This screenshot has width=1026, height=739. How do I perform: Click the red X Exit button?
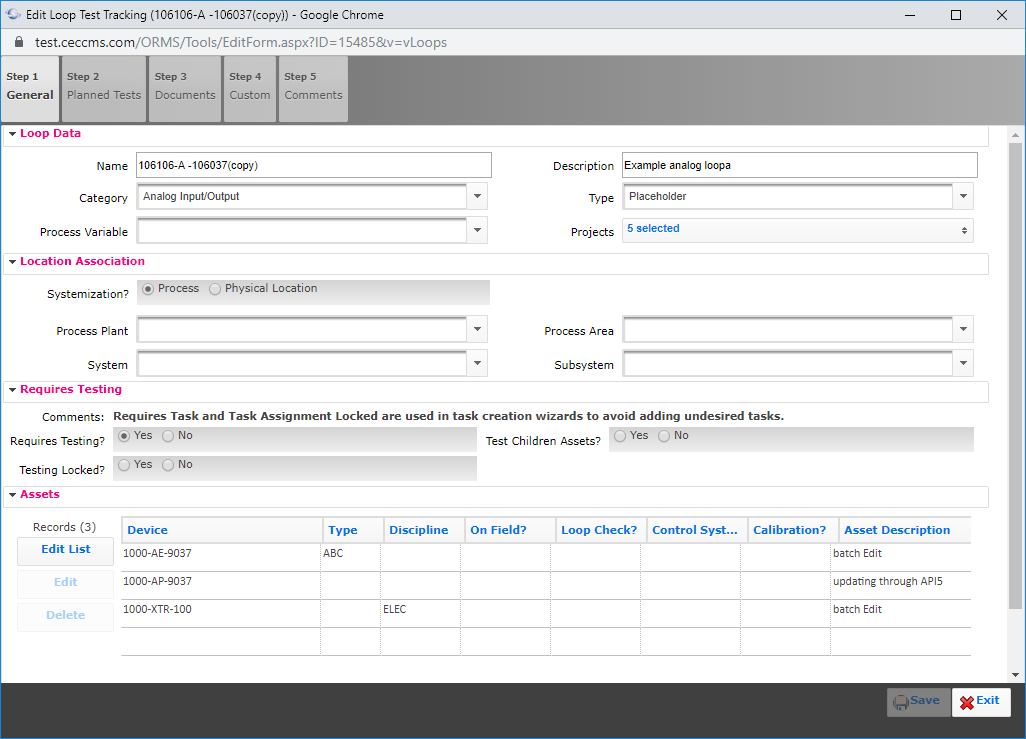pyautogui.click(x=981, y=702)
